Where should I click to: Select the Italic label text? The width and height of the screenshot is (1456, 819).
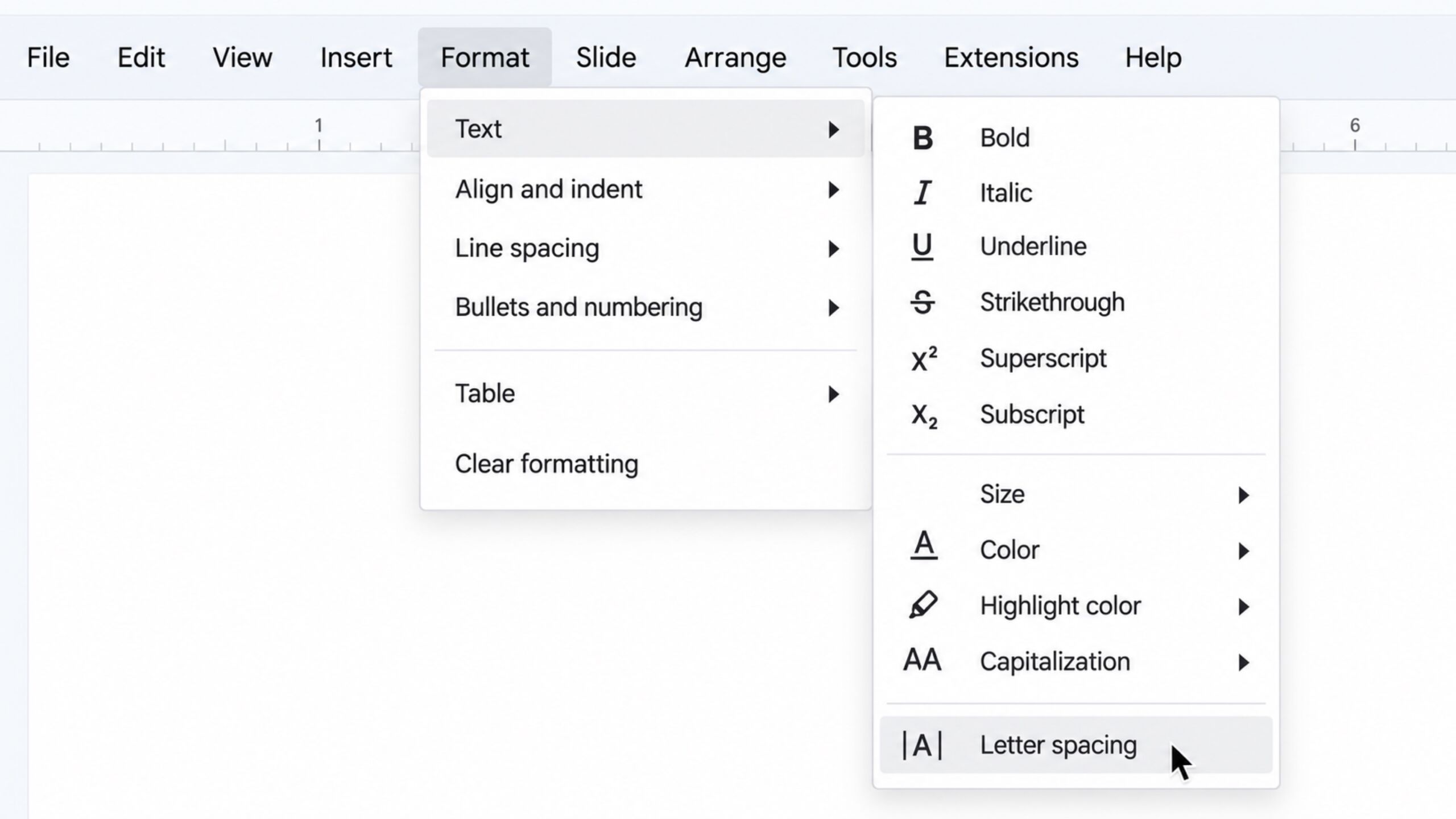coord(1006,193)
